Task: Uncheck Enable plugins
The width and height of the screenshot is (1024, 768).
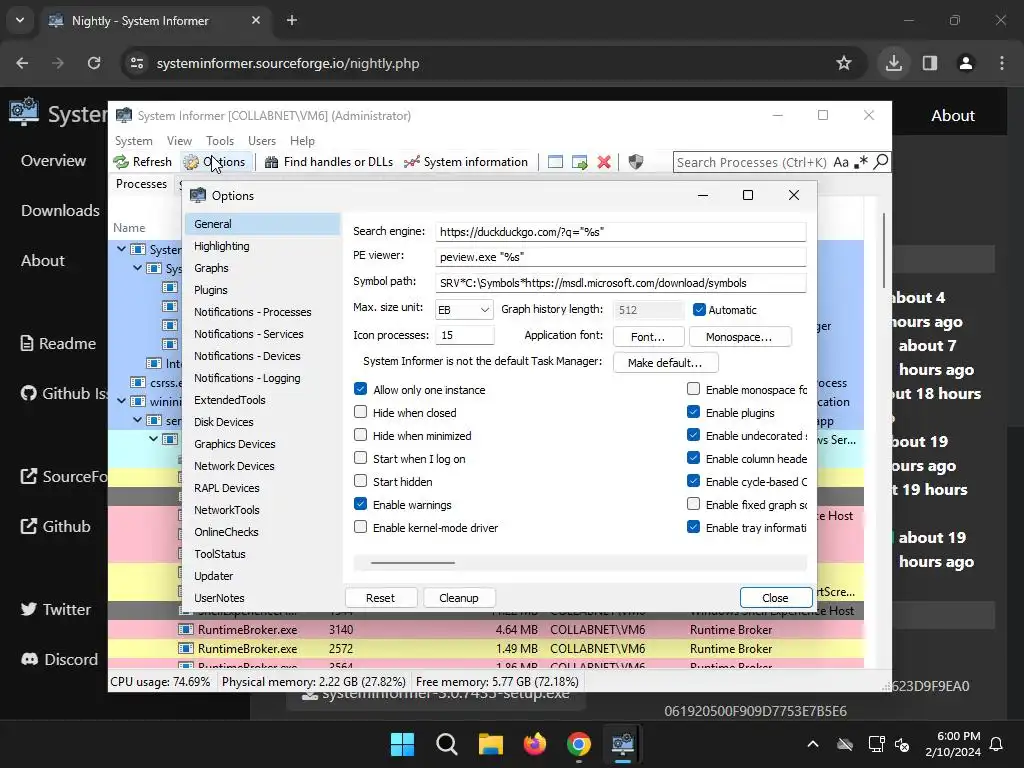Action: pos(694,412)
